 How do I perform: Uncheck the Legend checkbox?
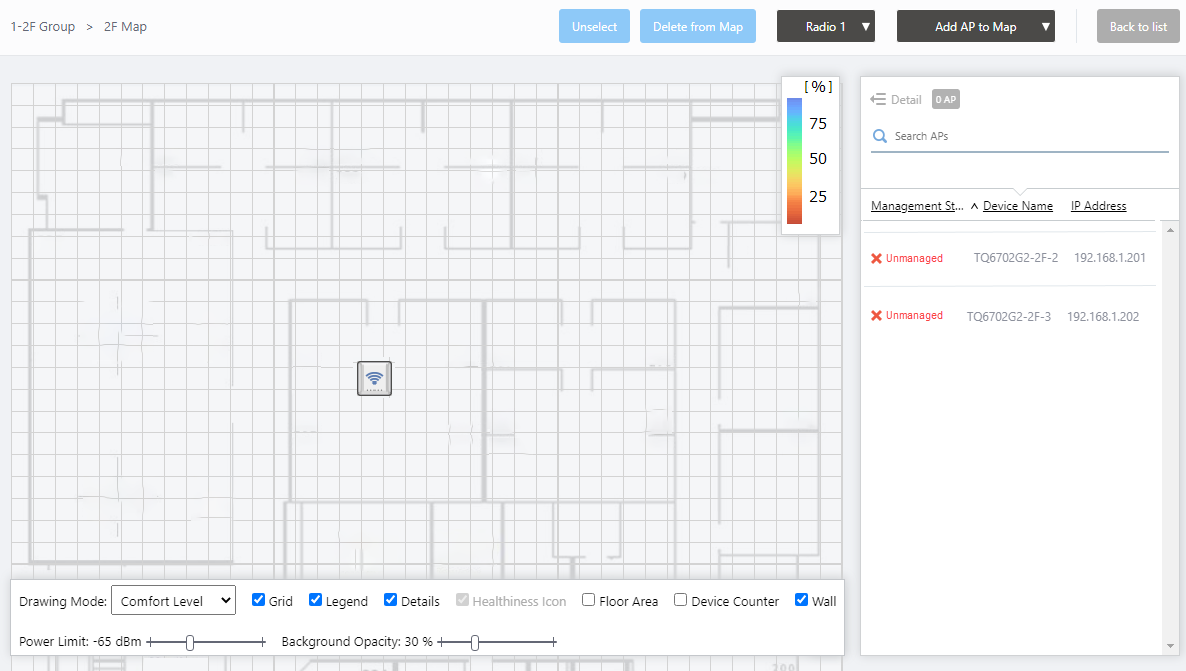point(316,600)
